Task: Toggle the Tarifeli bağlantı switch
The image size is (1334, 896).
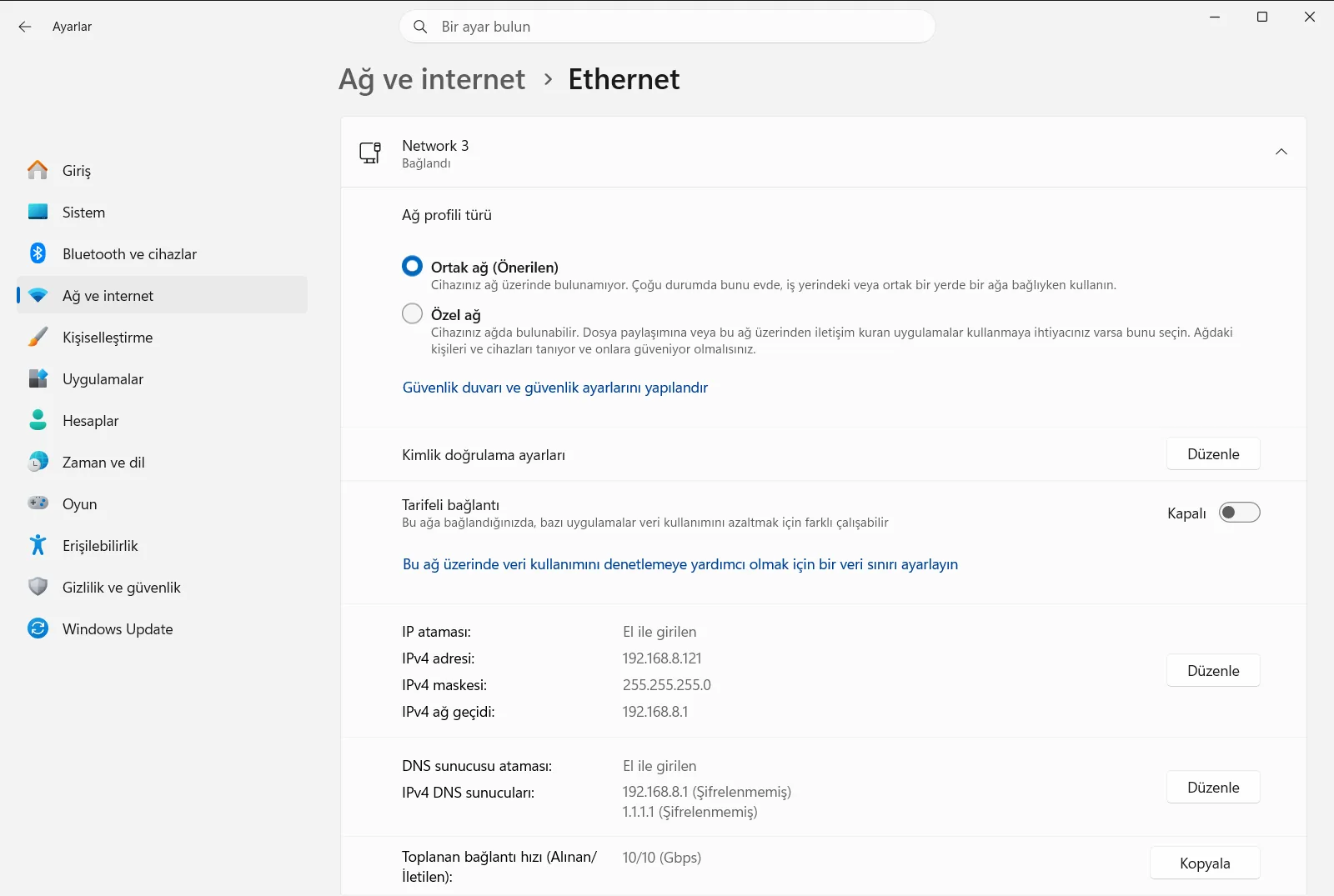Action: click(x=1239, y=513)
